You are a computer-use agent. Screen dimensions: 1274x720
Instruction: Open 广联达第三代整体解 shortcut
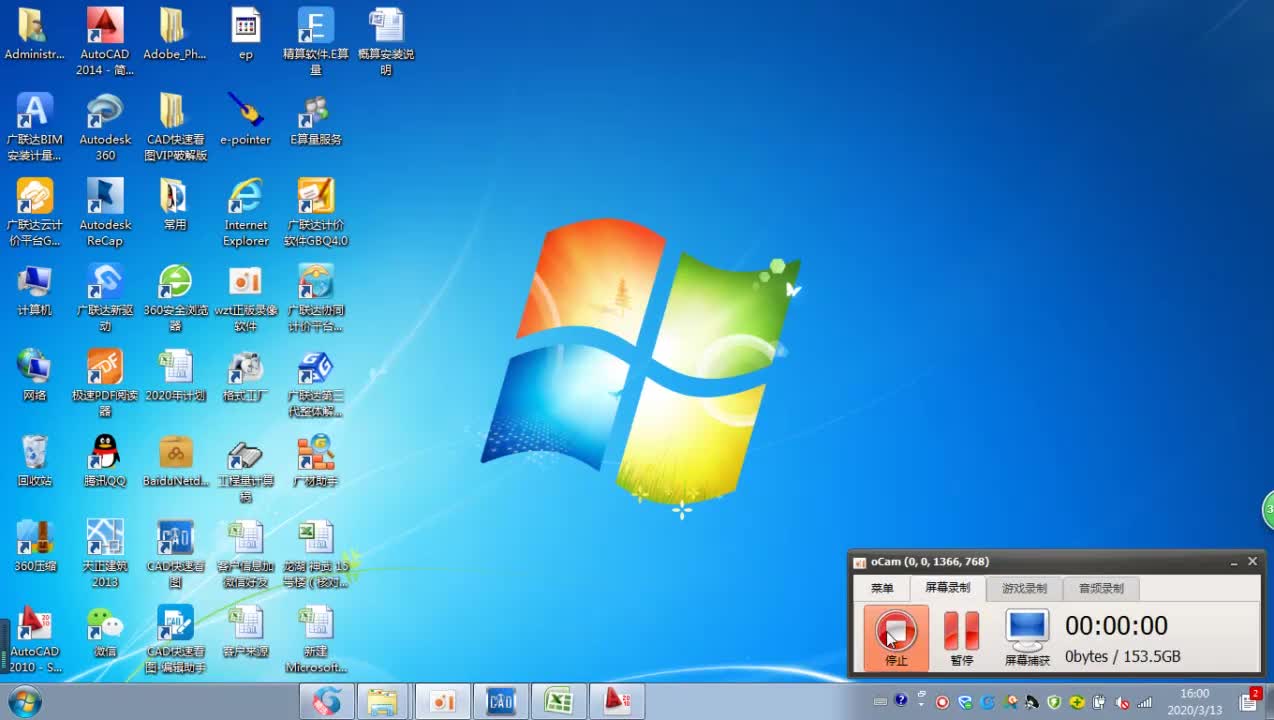tap(316, 382)
